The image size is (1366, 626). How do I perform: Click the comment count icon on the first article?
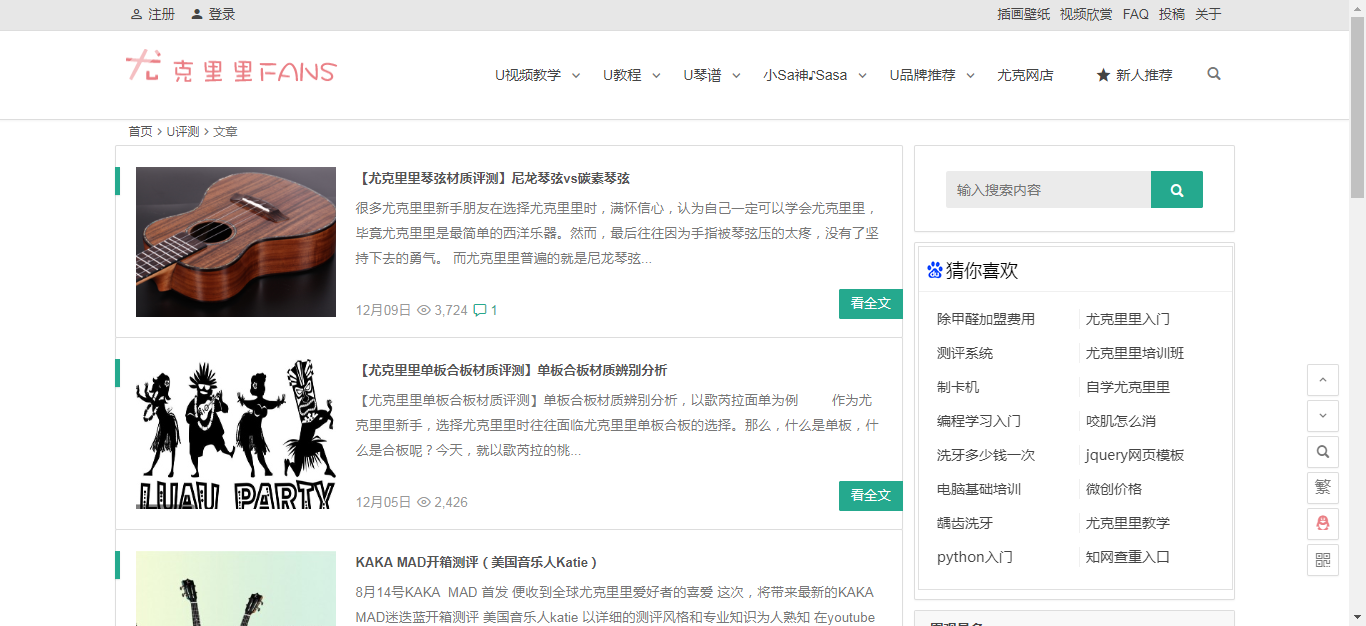click(480, 310)
